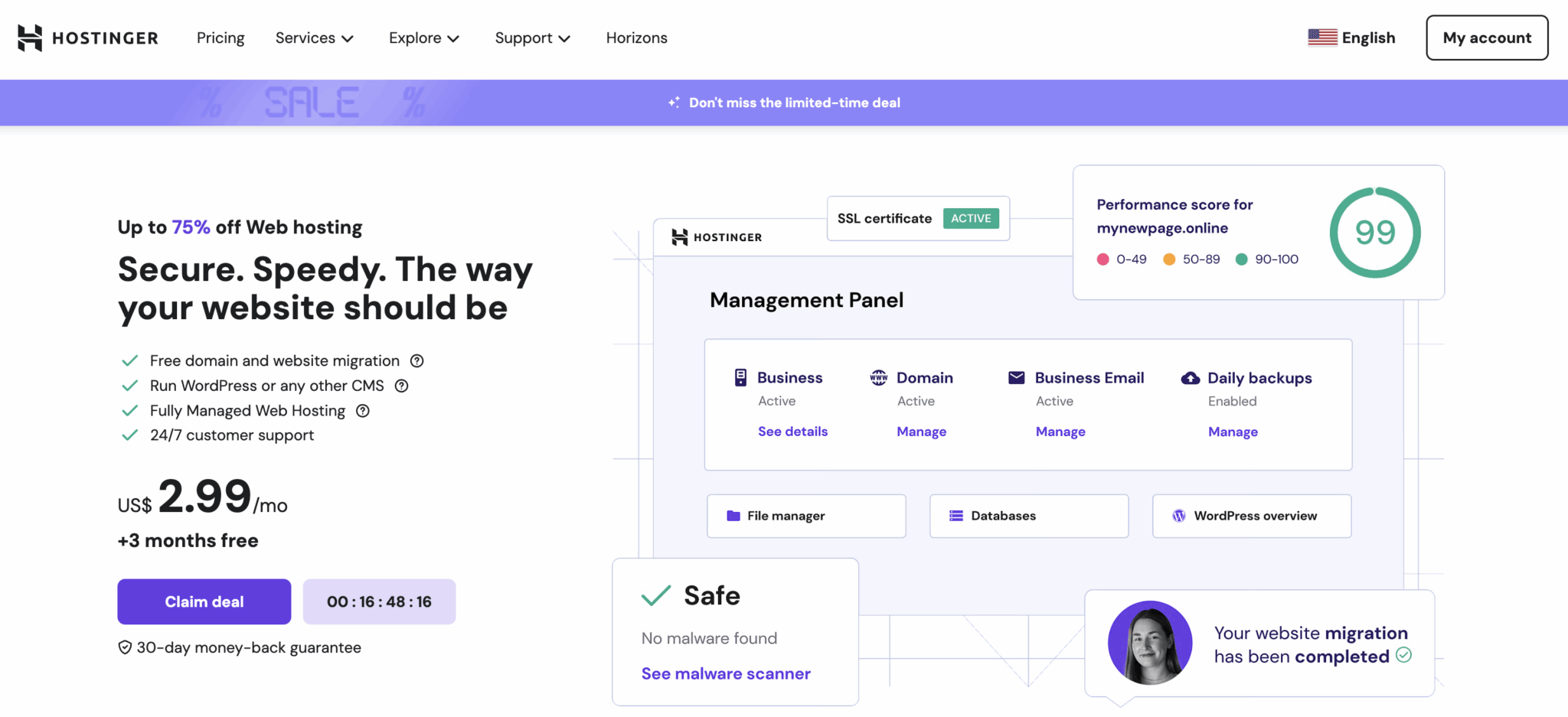Click the Business Email envelope icon
The height and width of the screenshot is (717, 1568).
tap(1016, 377)
